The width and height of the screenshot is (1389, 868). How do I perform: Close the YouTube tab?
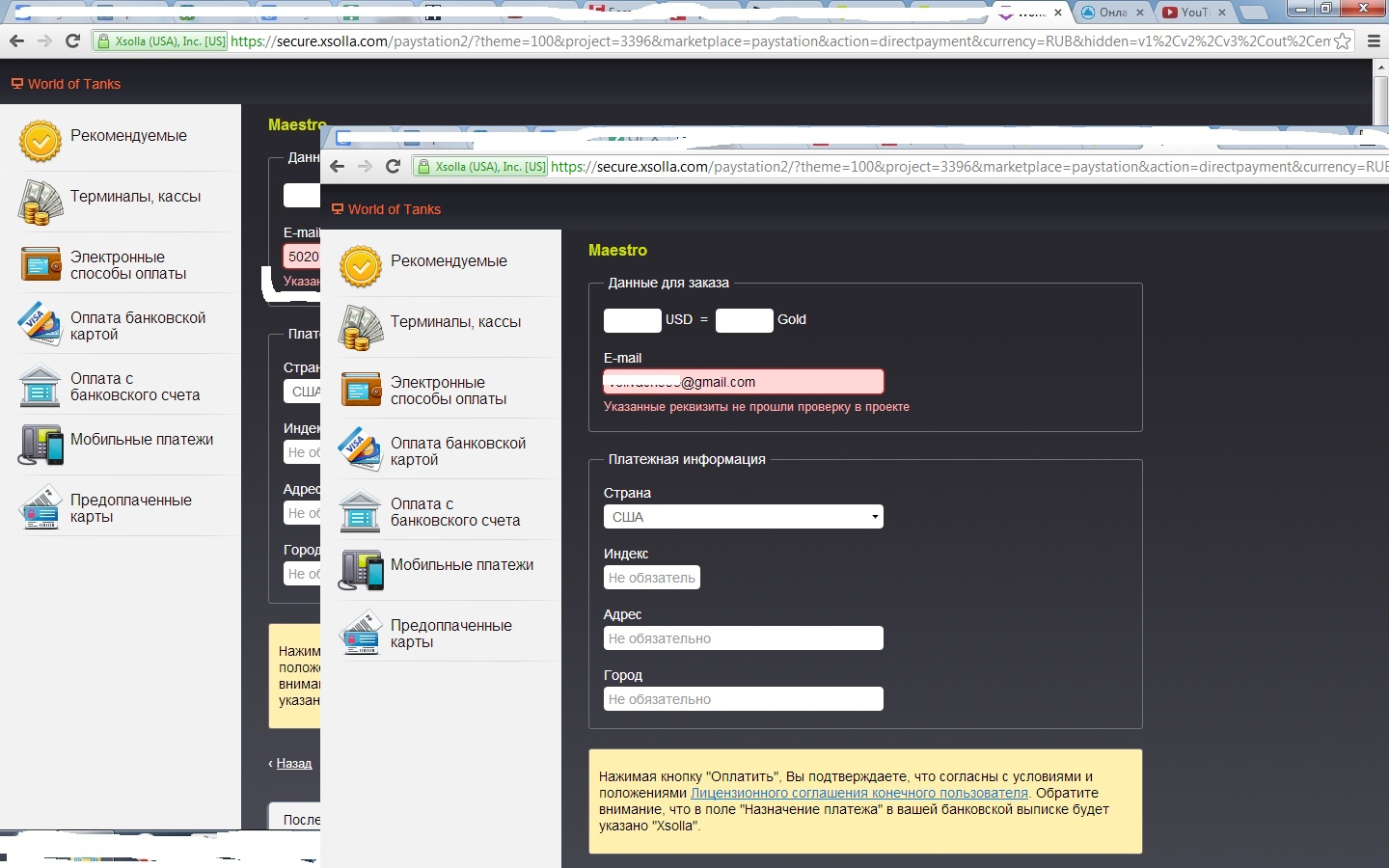[1222, 13]
